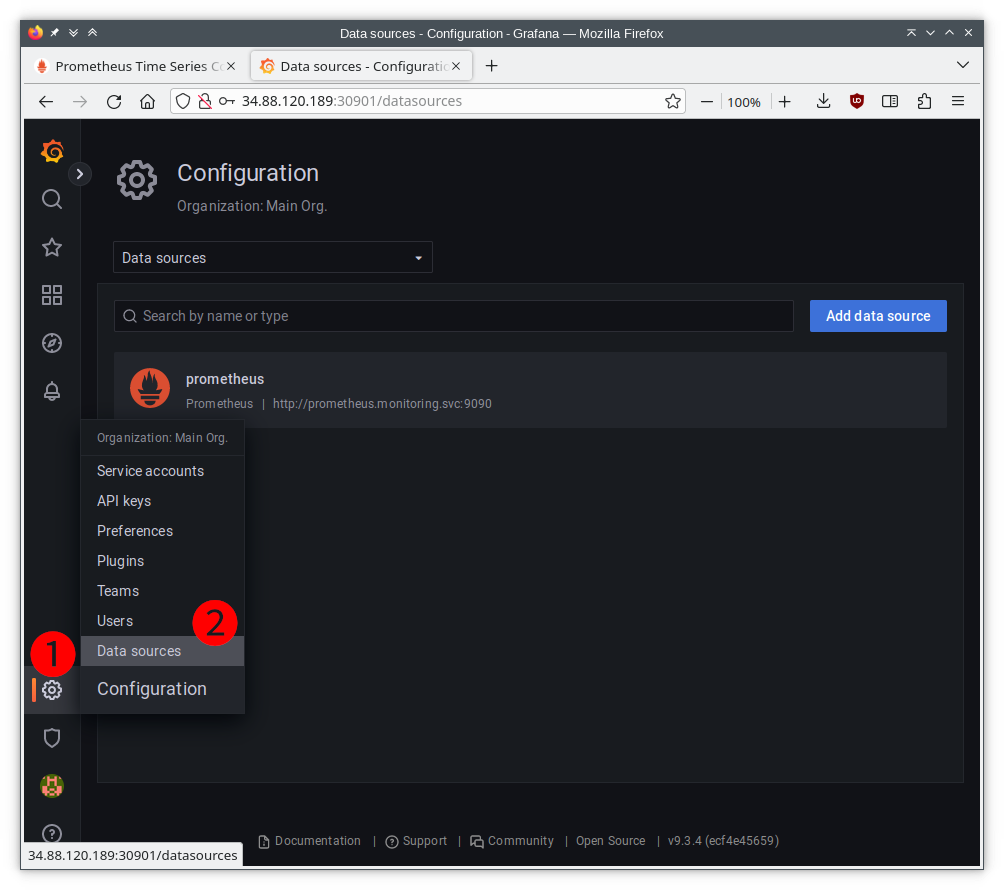Click the tracking protection shield icon
This screenshot has height=890, width=1004.
tap(183, 101)
